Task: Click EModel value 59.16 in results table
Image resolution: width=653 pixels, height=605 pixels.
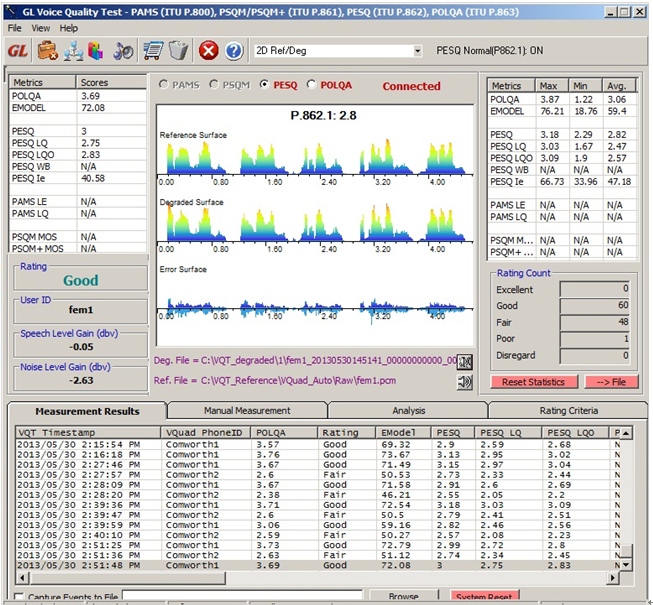Action: click(x=396, y=525)
